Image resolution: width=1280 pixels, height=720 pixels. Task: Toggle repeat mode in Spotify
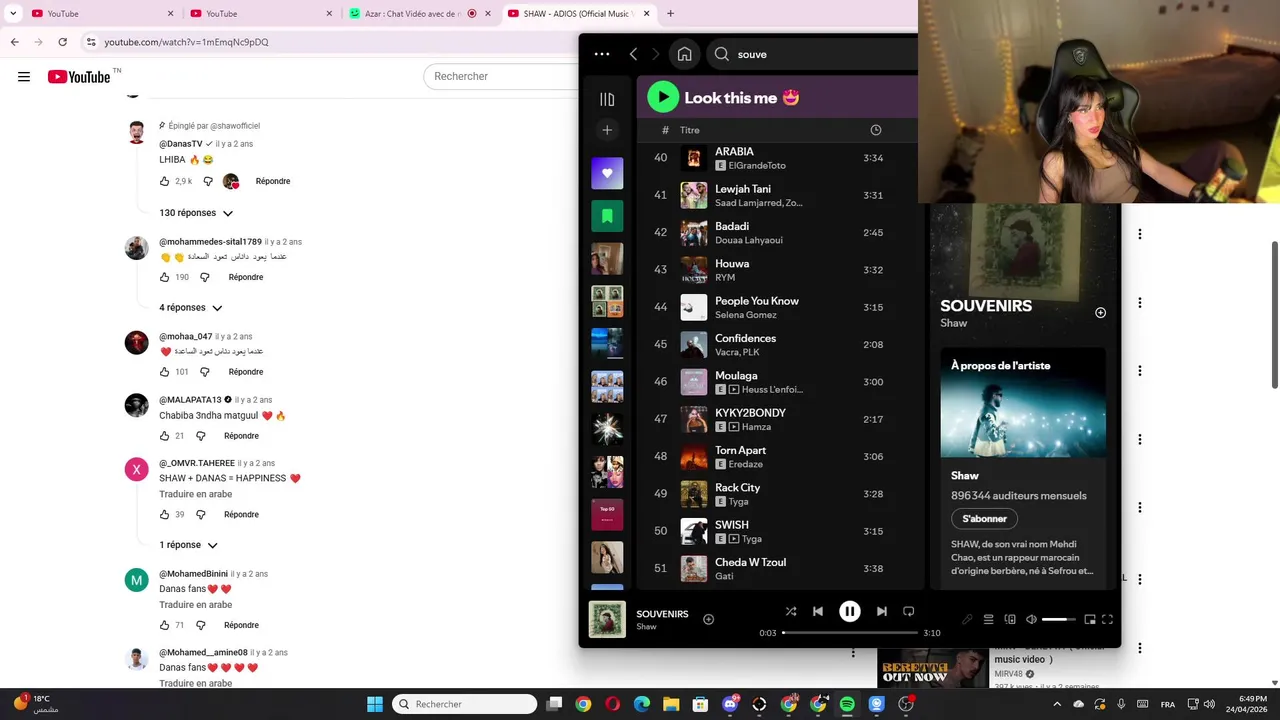pyautogui.click(x=908, y=611)
